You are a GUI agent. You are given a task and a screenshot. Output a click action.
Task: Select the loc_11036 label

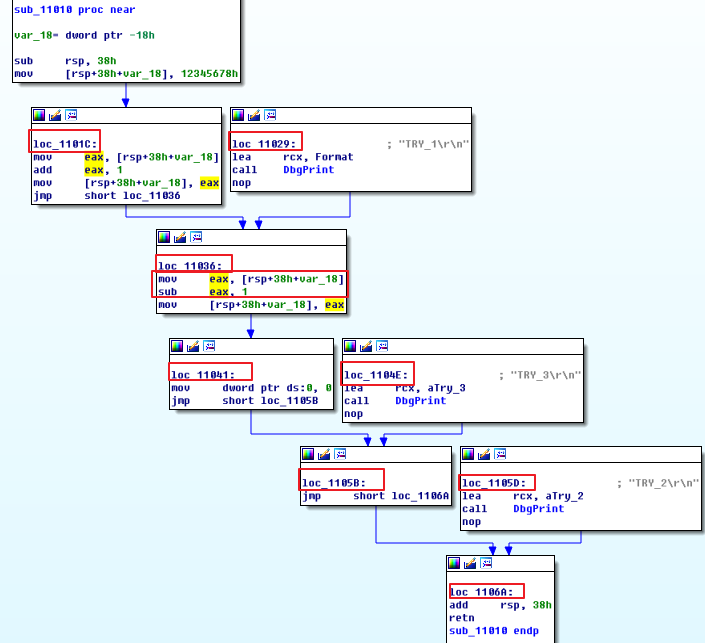(190, 266)
